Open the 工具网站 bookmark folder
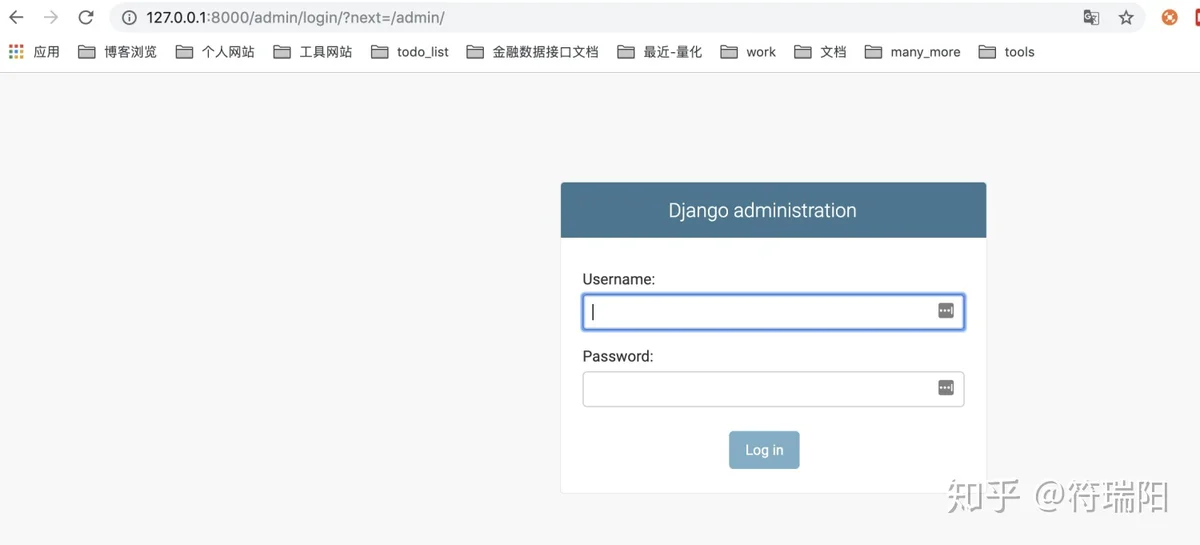Screen dimensions: 1200x545 point(313,52)
